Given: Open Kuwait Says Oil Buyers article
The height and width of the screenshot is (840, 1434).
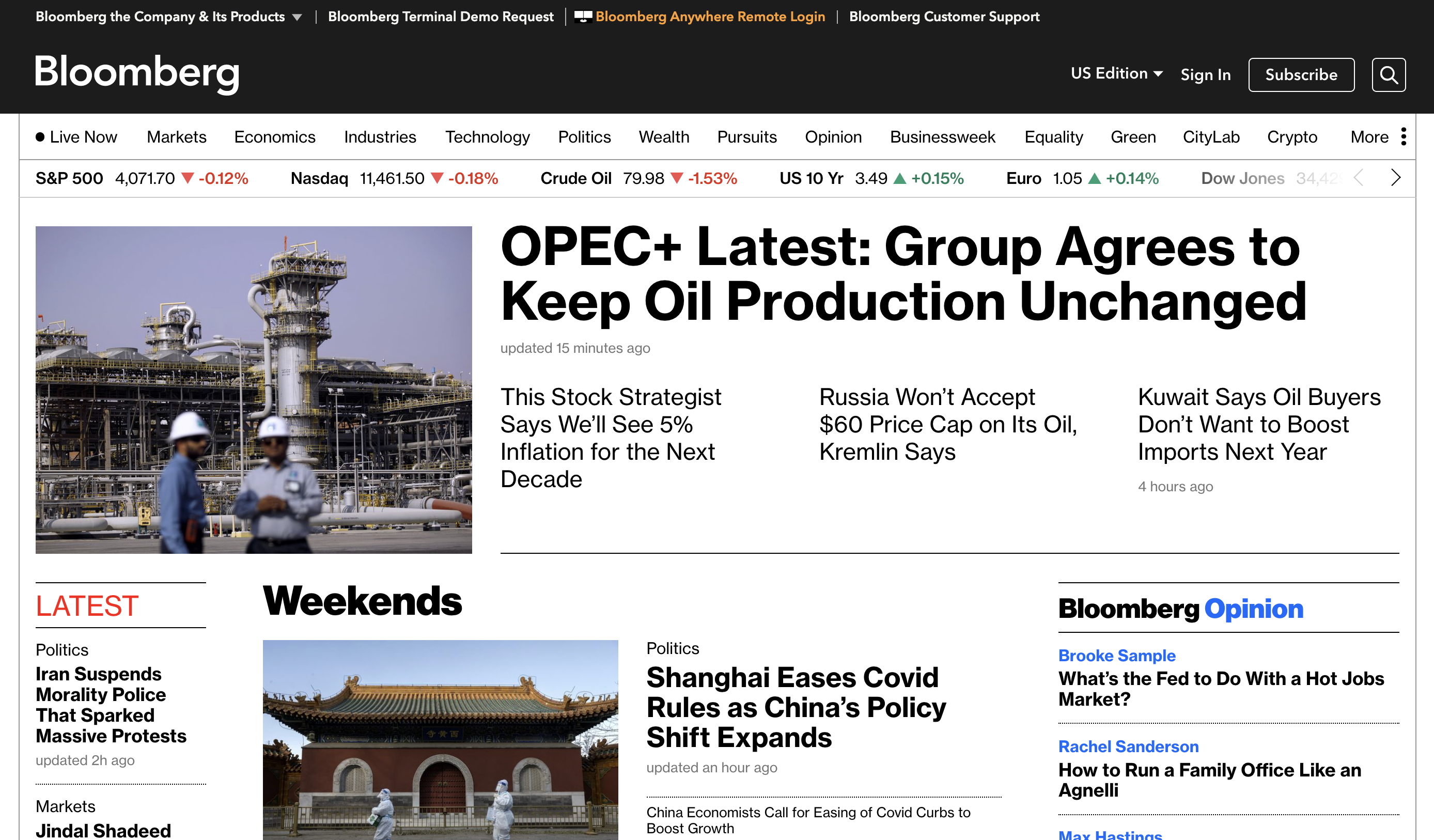Looking at the screenshot, I should pyautogui.click(x=1259, y=424).
